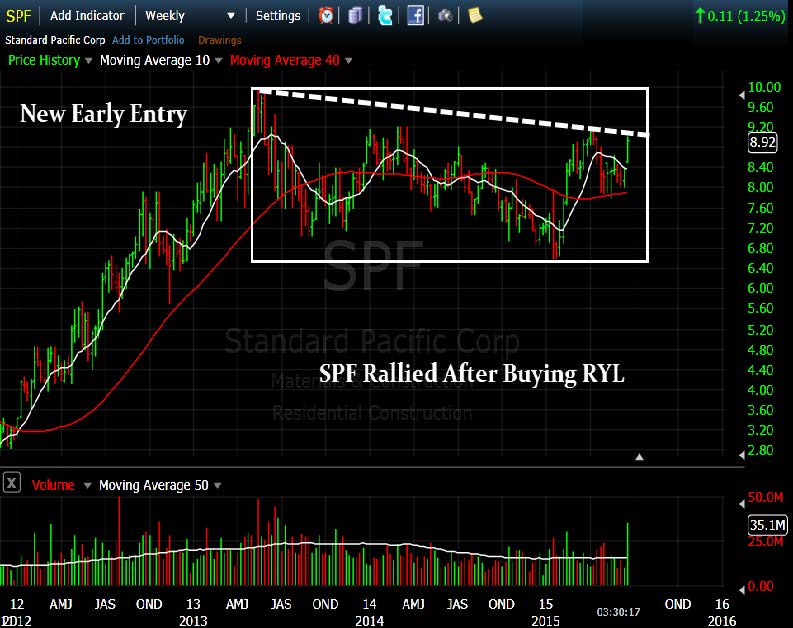Select the Price History label

(x=44, y=61)
